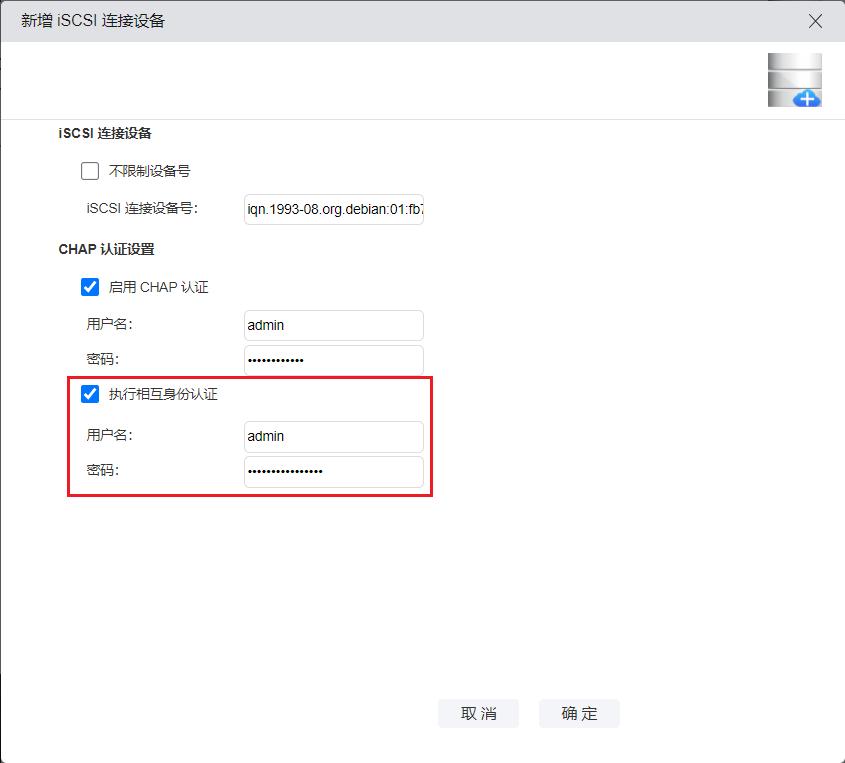Select the 用户名 field under 执行相互身份认证
845x763 pixels.
333,436
